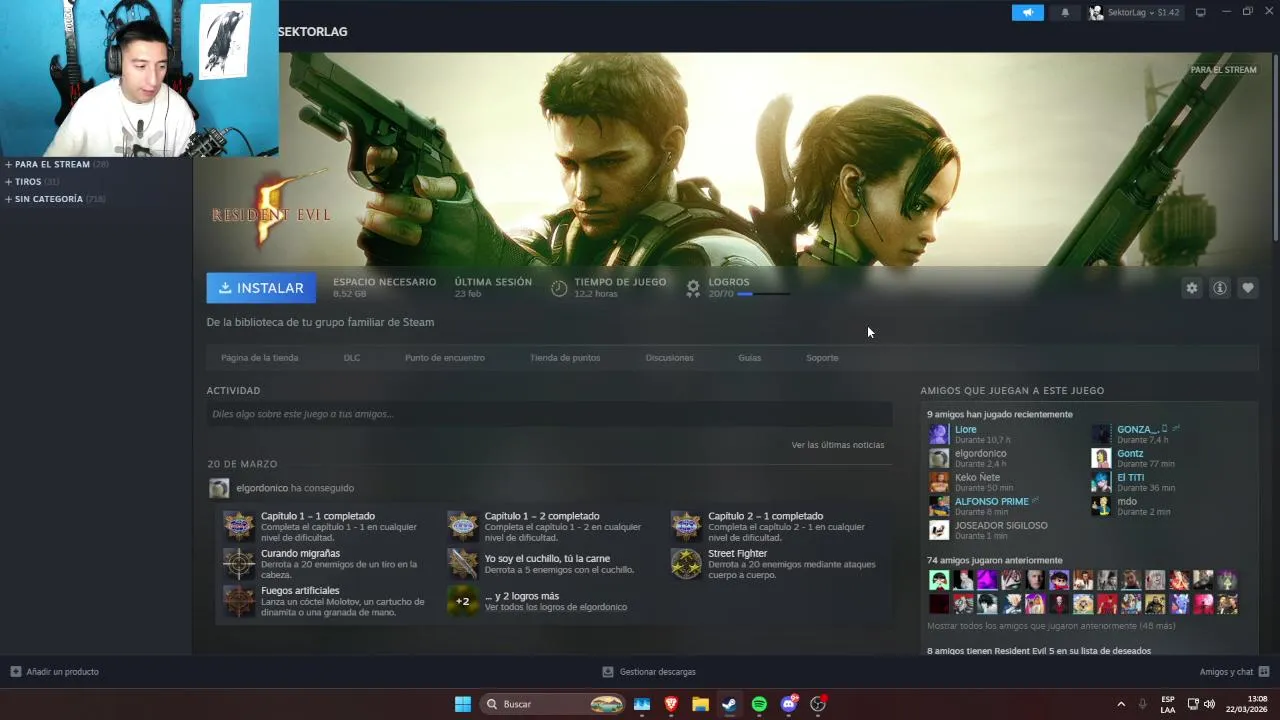
Task: Select friend ALFONSO PRIME
Action: point(991,502)
